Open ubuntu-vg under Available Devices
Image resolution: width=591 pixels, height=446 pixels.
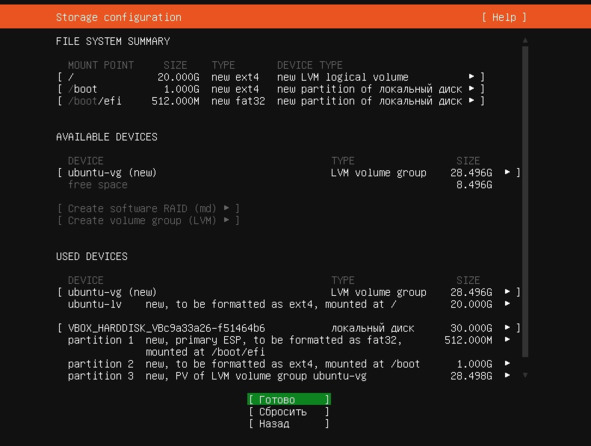pos(289,173)
